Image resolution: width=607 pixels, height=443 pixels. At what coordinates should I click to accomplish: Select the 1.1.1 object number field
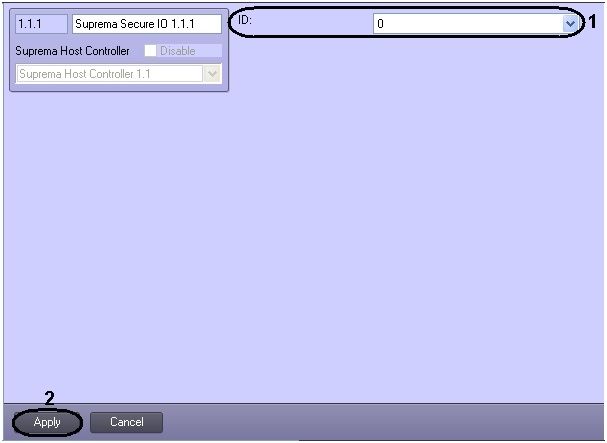pos(41,24)
